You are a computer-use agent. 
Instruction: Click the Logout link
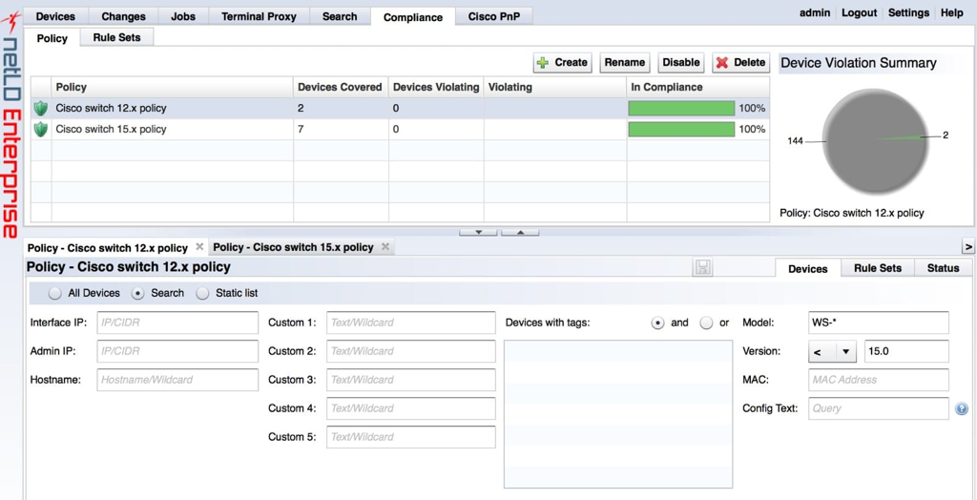tap(858, 13)
